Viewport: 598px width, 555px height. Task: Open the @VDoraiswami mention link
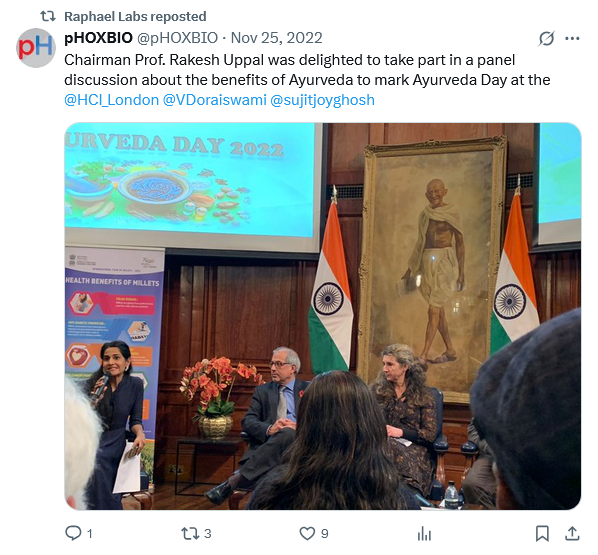click(214, 100)
